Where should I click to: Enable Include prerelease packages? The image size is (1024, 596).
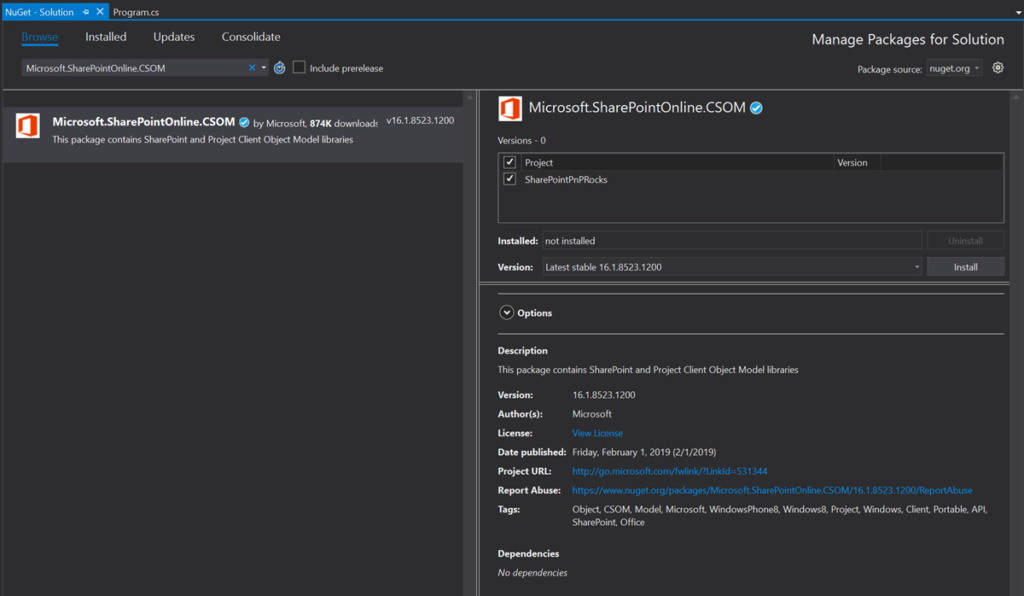pos(299,67)
